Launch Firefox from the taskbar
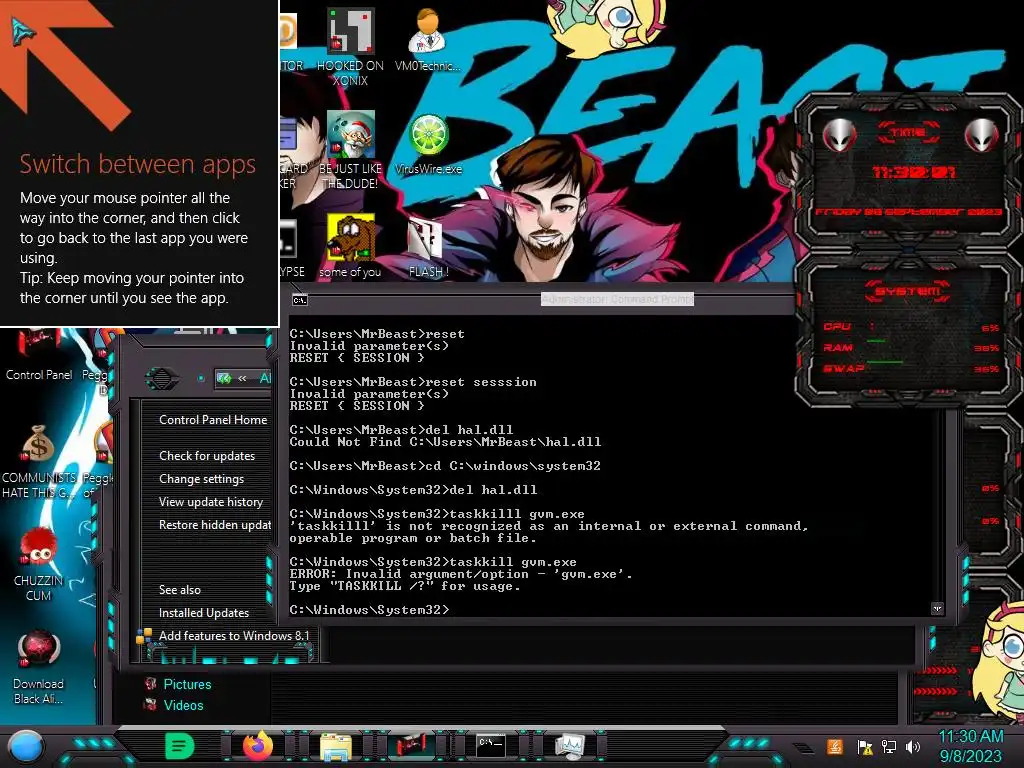The height and width of the screenshot is (768, 1024). click(258, 746)
